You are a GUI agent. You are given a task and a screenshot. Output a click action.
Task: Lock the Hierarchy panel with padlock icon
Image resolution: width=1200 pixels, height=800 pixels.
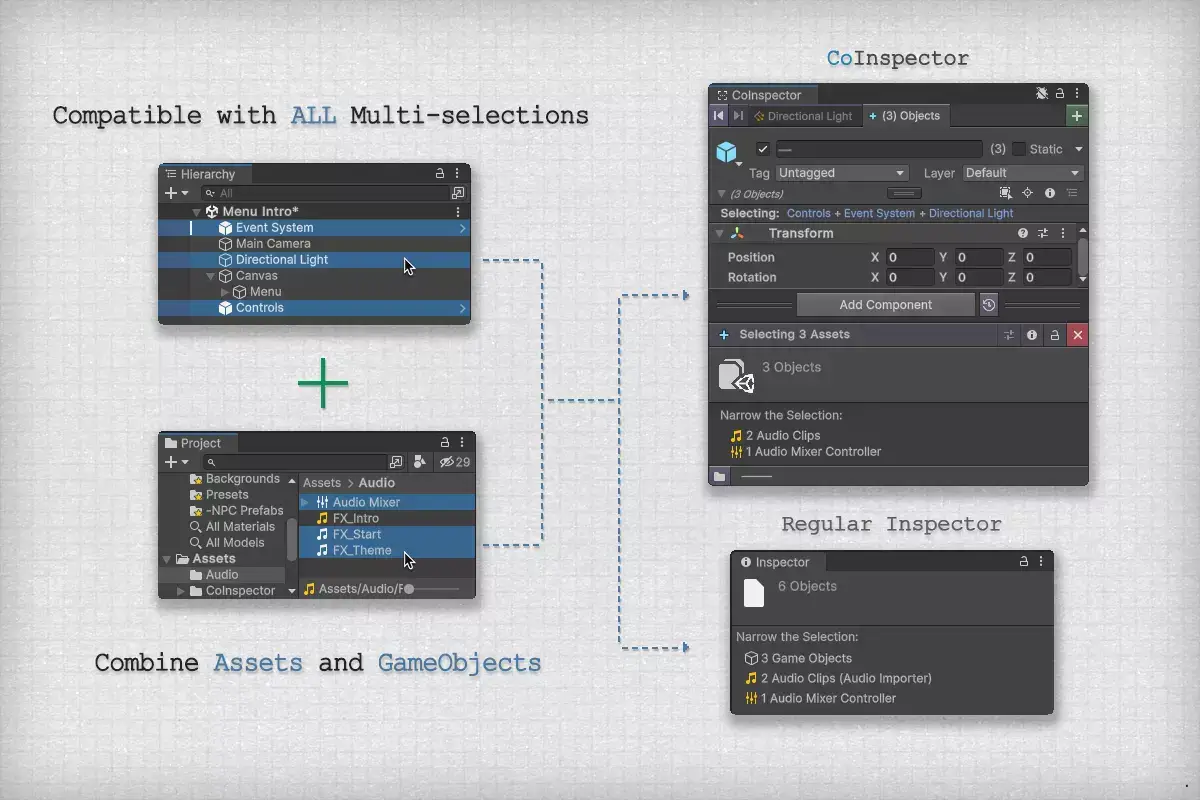[x=439, y=173]
